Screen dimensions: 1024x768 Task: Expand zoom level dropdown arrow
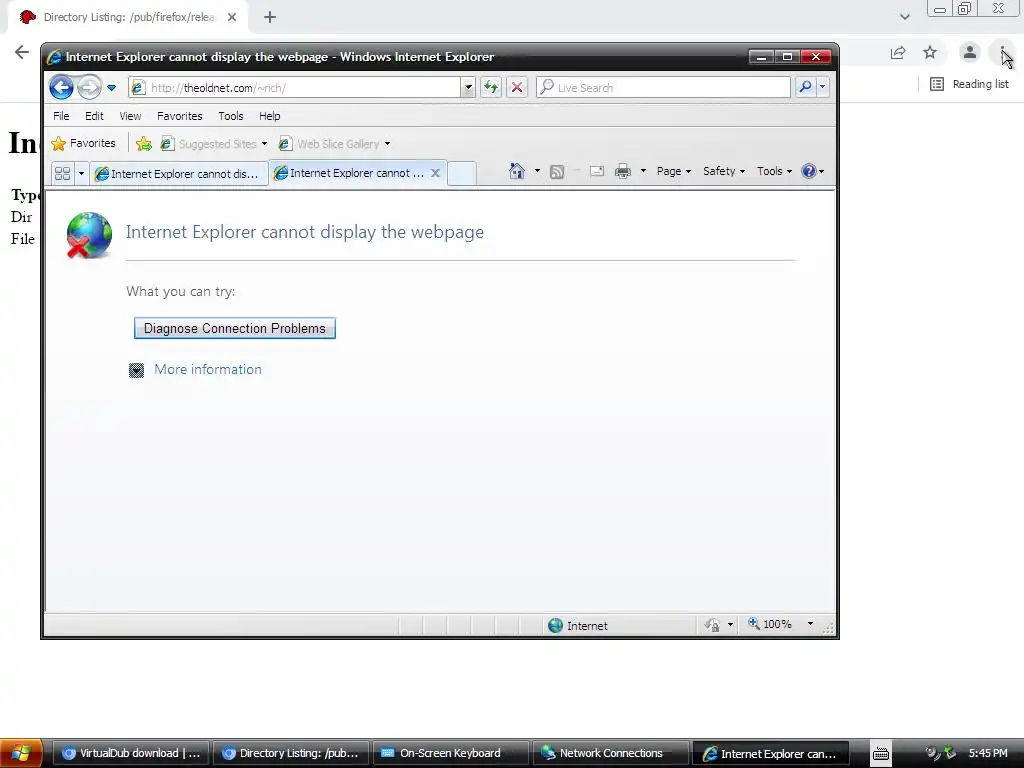810,624
